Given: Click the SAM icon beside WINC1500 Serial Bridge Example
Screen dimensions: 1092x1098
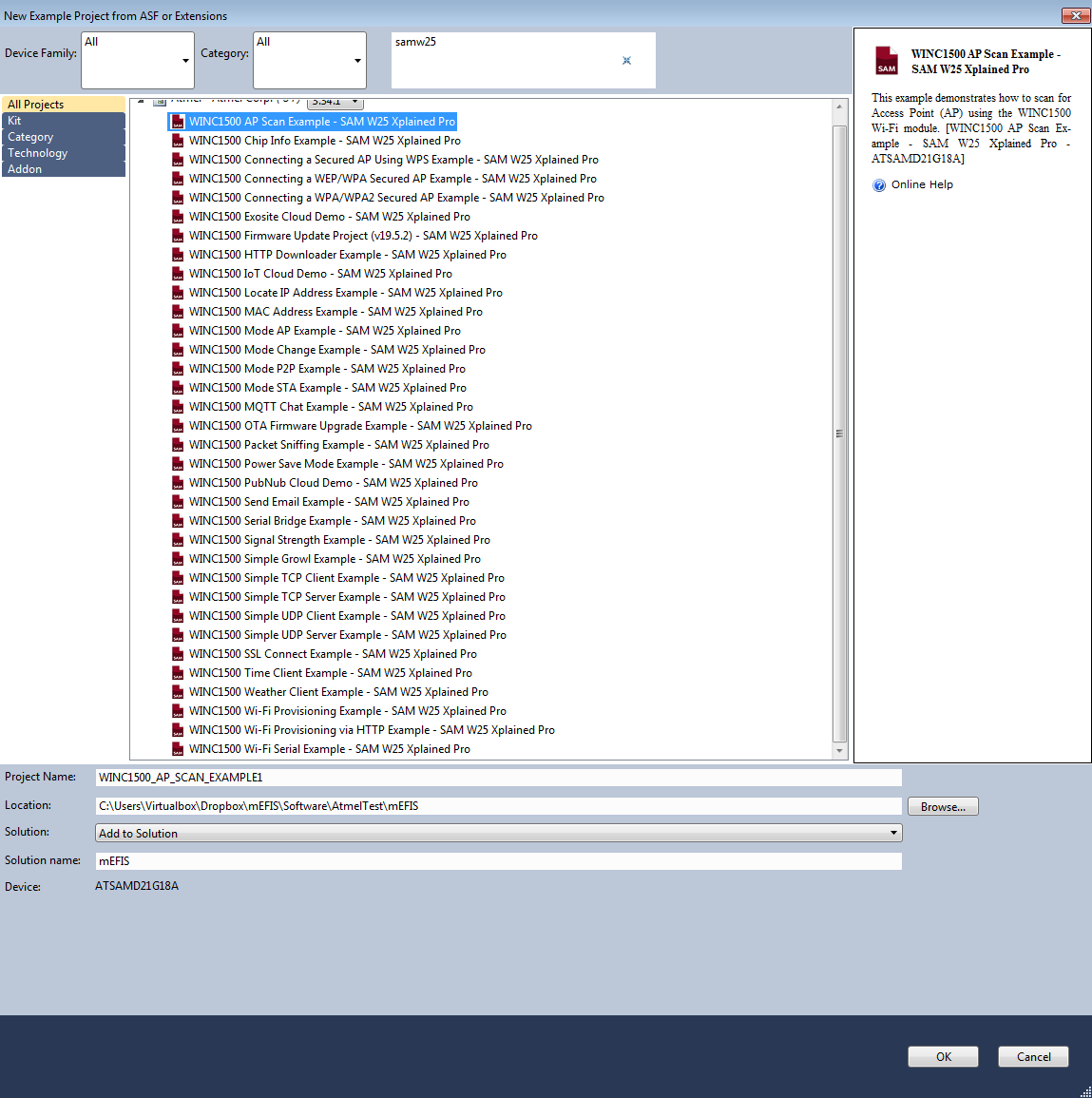Looking at the screenshot, I should (x=178, y=521).
